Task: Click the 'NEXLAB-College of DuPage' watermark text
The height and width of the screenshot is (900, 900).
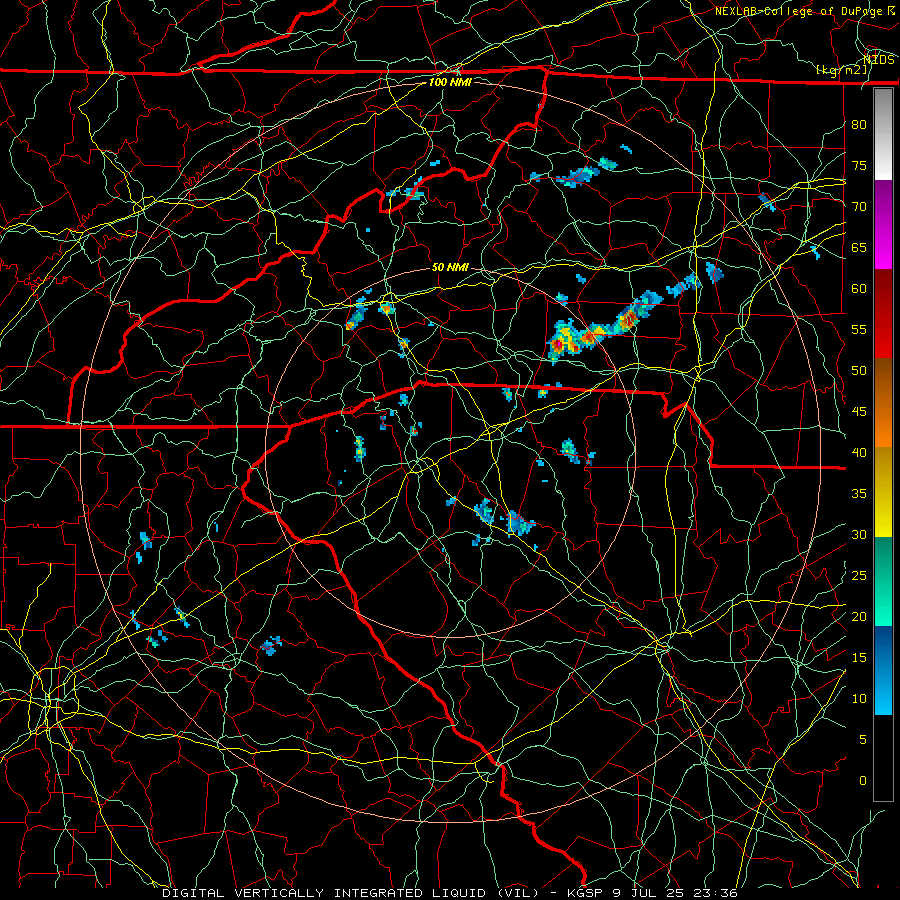Action: tap(798, 11)
